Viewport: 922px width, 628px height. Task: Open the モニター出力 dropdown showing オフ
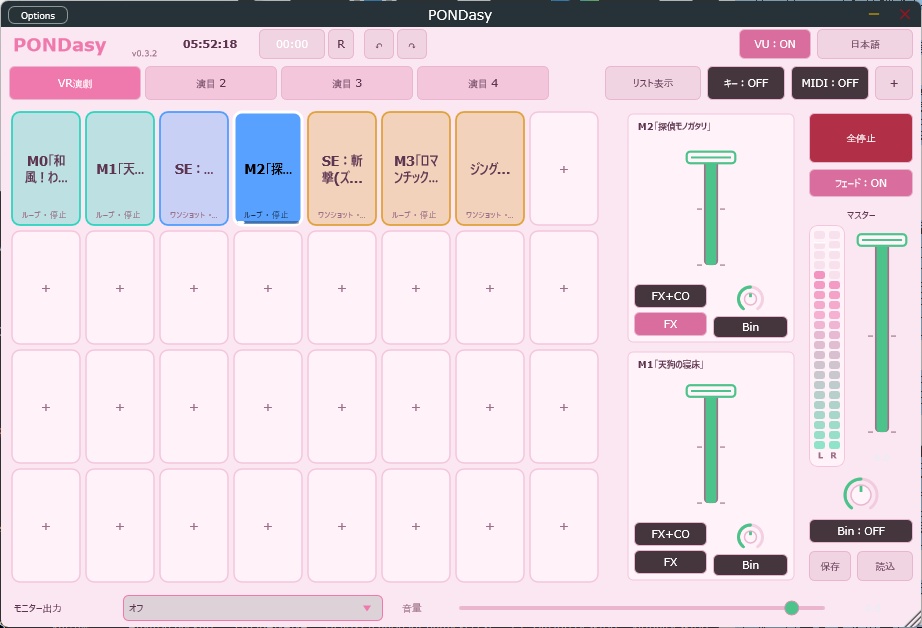[253, 608]
